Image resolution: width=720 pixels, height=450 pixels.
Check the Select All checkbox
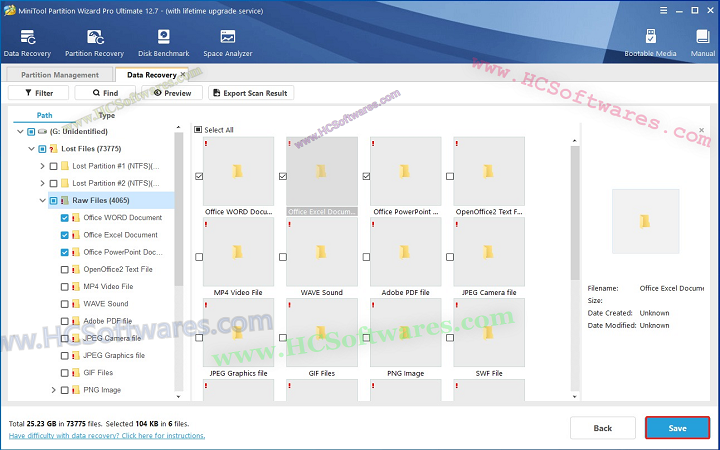(x=198, y=130)
